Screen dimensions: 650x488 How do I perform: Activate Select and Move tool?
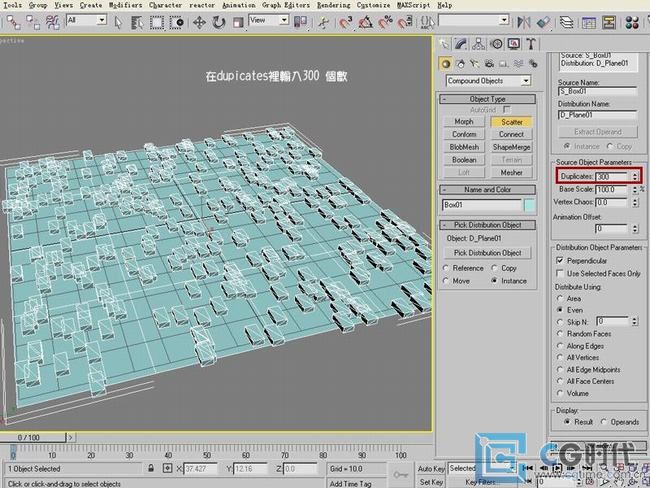(199, 22)
